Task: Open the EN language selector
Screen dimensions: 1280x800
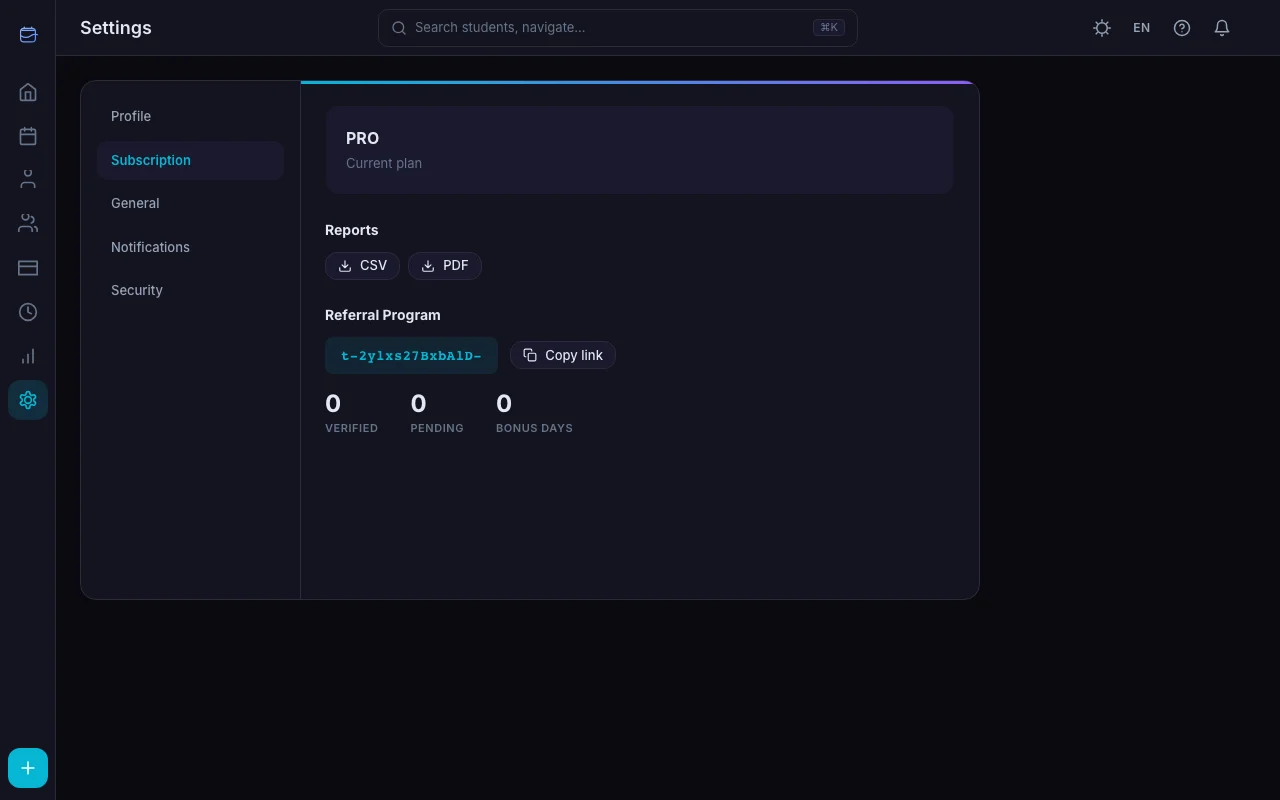Action: click(1142, 28)
